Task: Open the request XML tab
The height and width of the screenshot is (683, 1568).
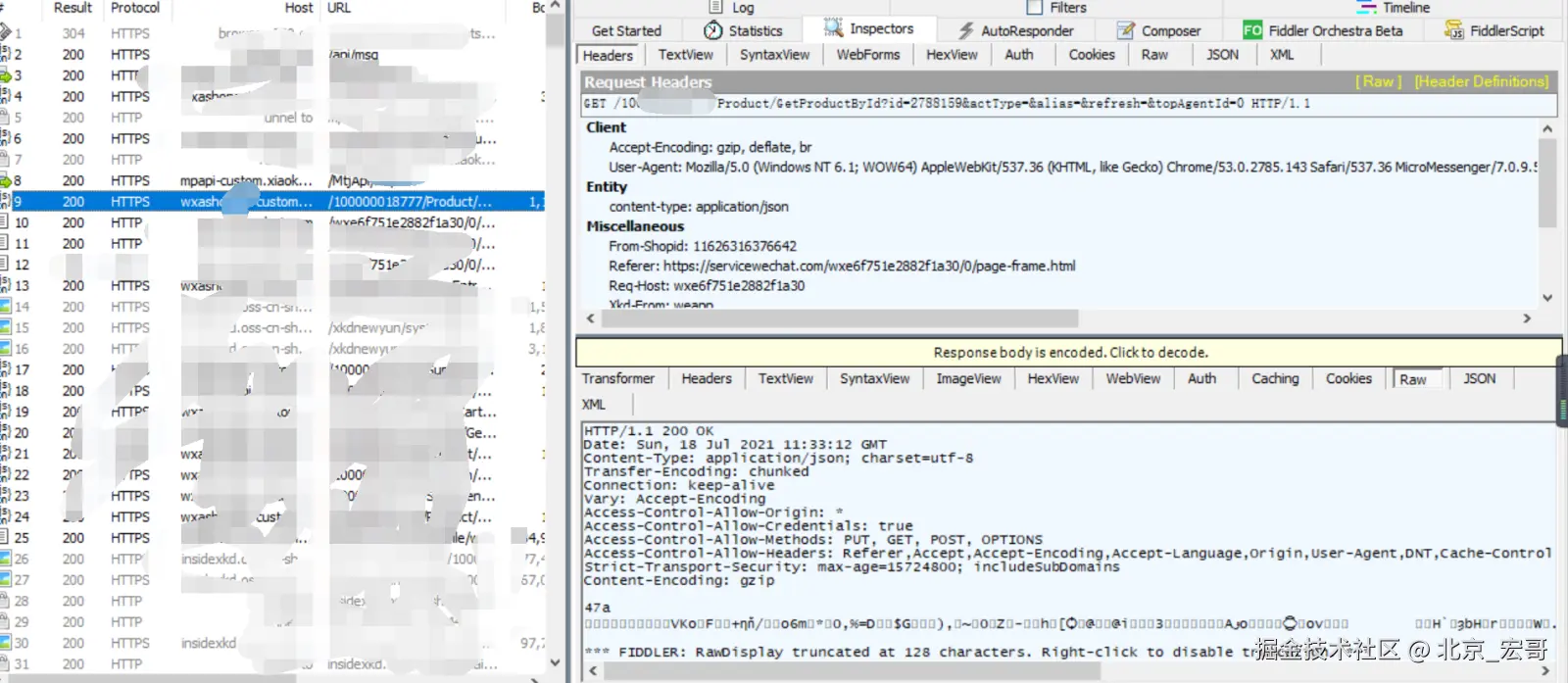Action: [x=1282, y=55]
